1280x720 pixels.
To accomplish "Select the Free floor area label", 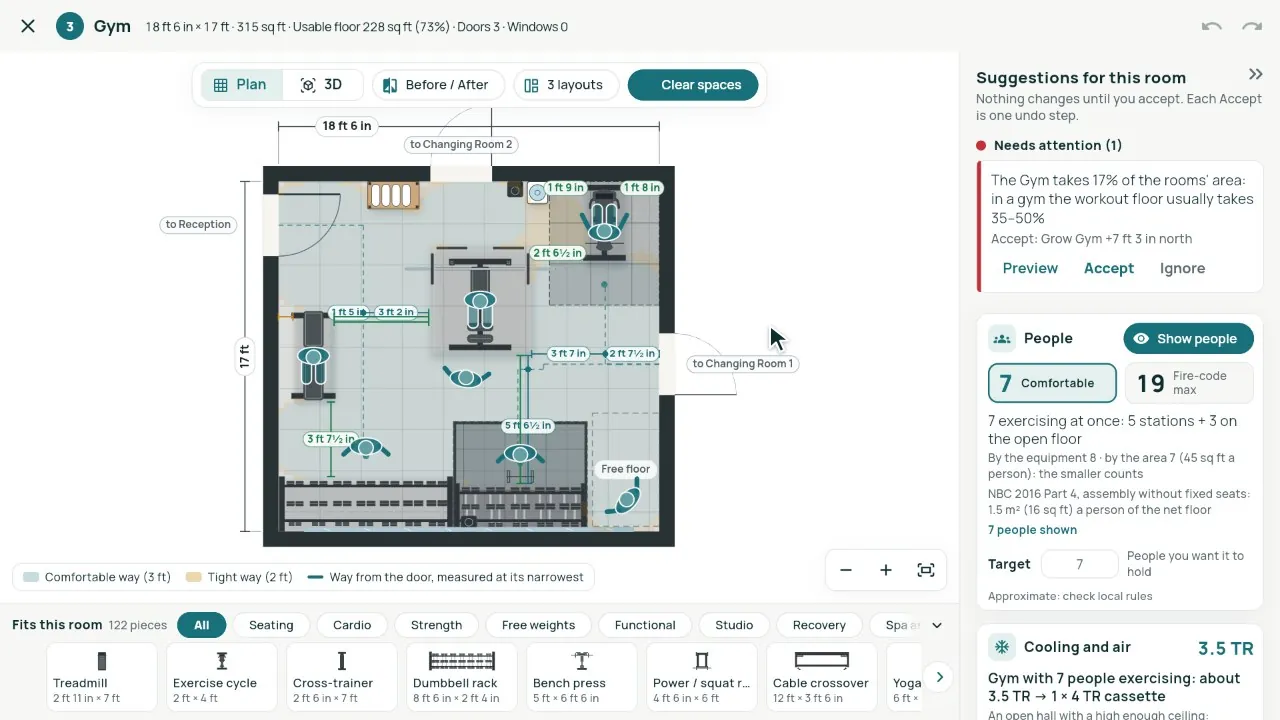I will (626, 469).
